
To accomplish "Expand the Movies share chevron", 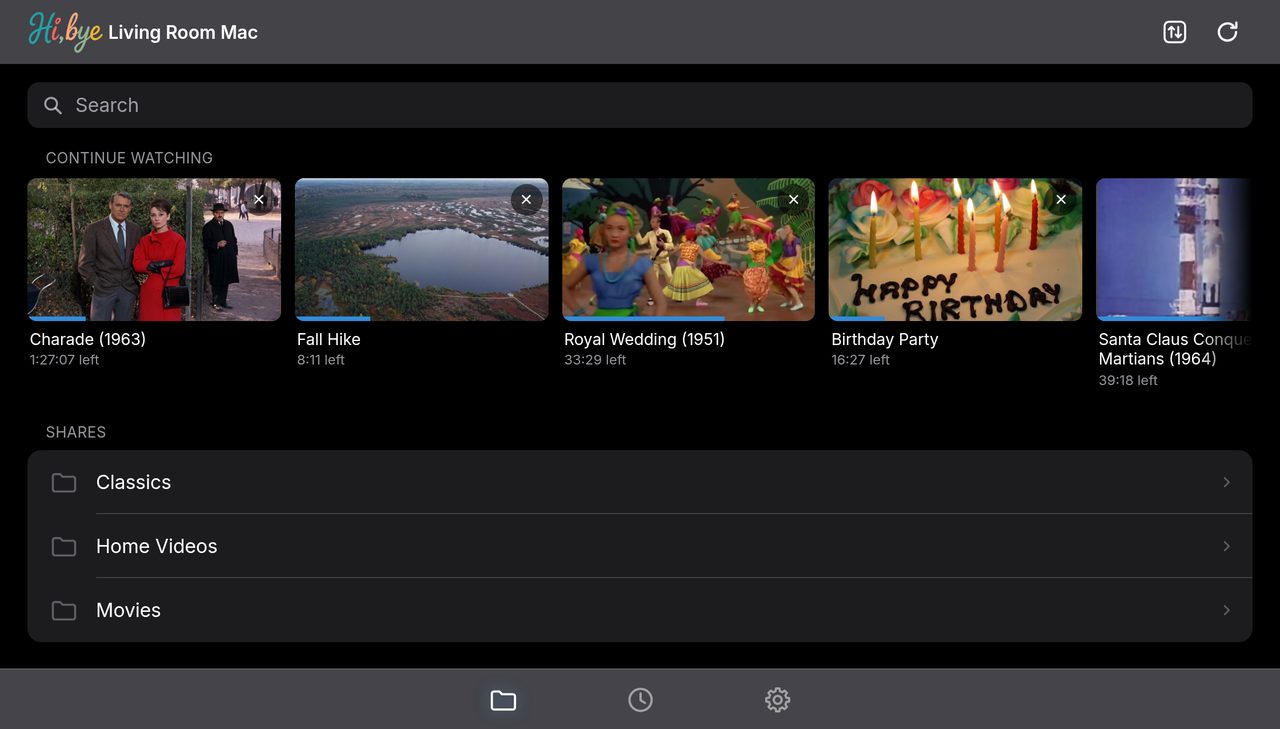I will click(1226, 610).
